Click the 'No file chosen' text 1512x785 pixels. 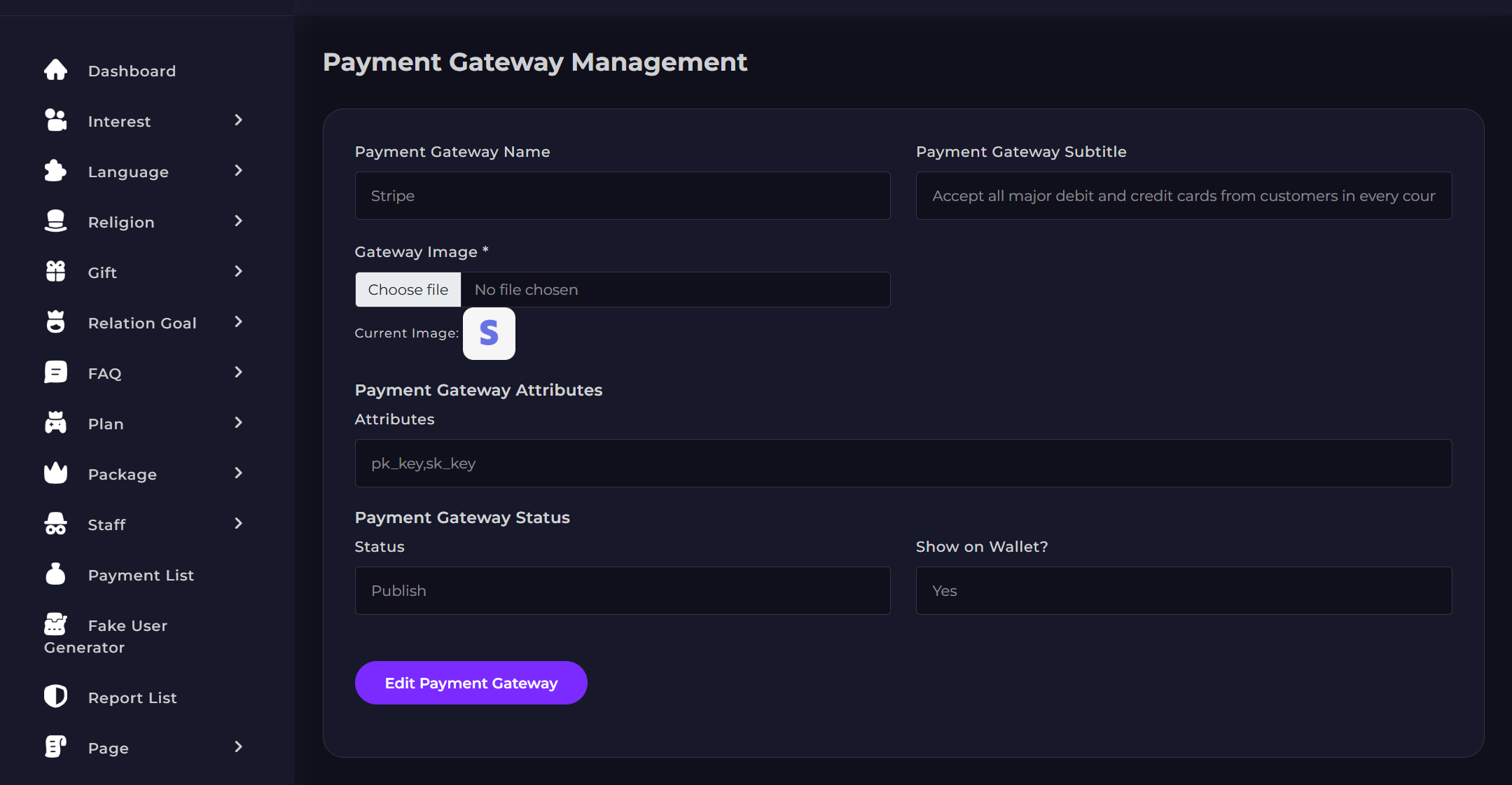tap(526, 290)
